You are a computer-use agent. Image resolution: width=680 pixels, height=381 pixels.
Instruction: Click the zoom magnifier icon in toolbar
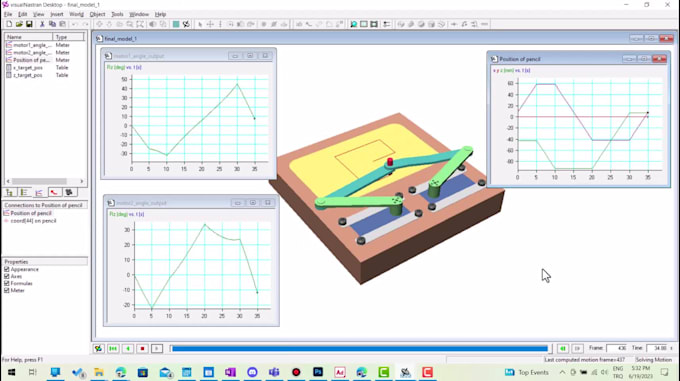353,24
